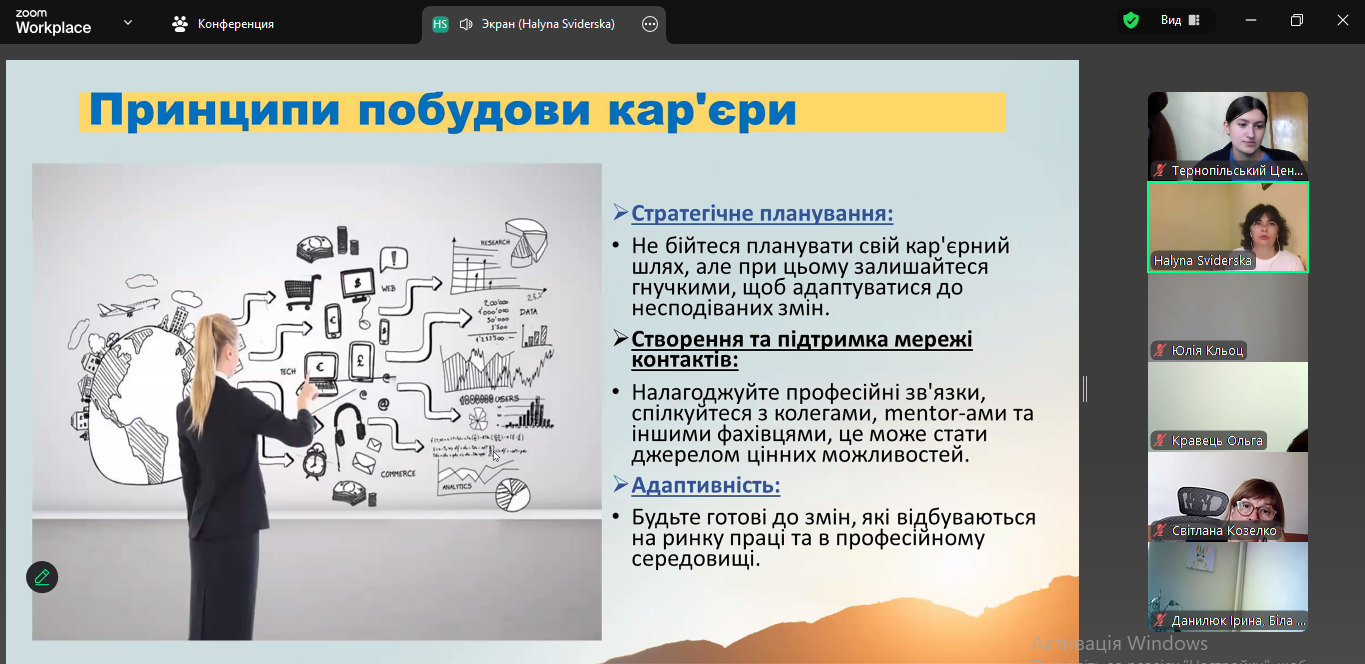1365x664 pixels.
Task: Click the divider handle beside the shared screen
Action: (x=1084, y=388)
